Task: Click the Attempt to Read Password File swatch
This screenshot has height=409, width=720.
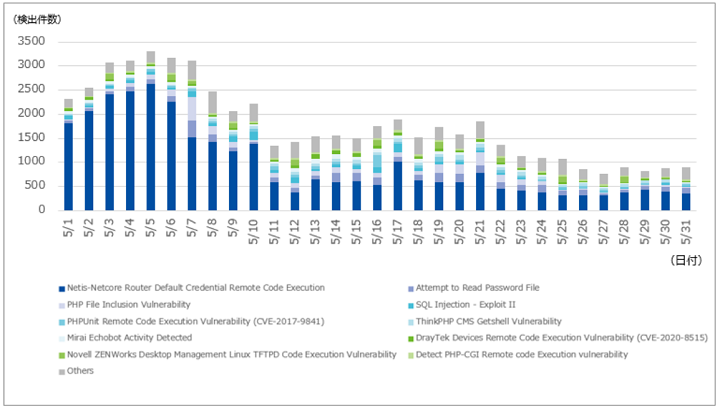Action: pyautogui.click(x=411, y=289)
